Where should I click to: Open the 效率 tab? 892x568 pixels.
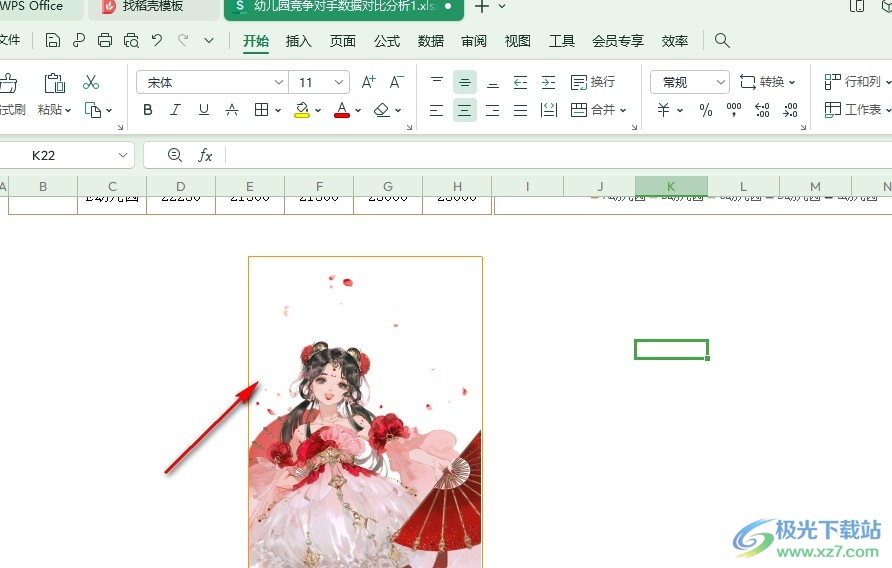coord(675,41)
